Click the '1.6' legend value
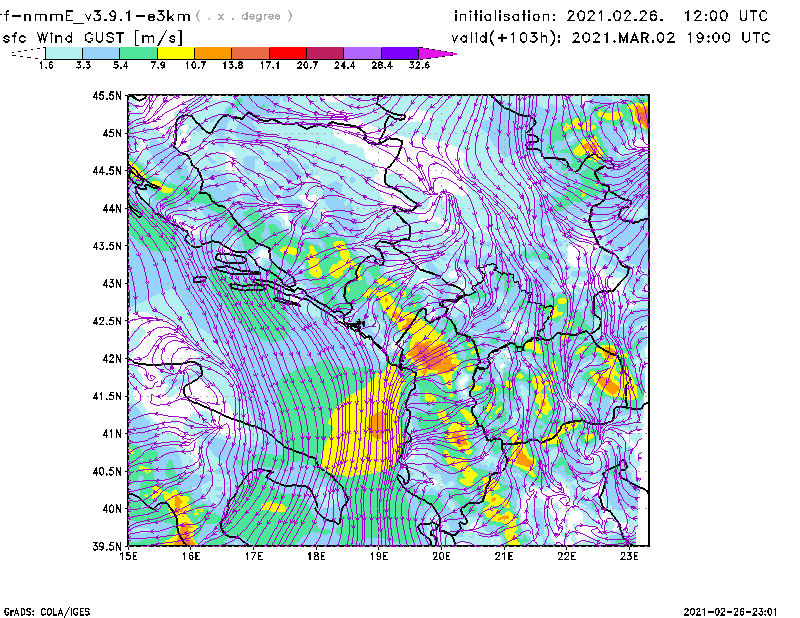 (x=46, y=65)
